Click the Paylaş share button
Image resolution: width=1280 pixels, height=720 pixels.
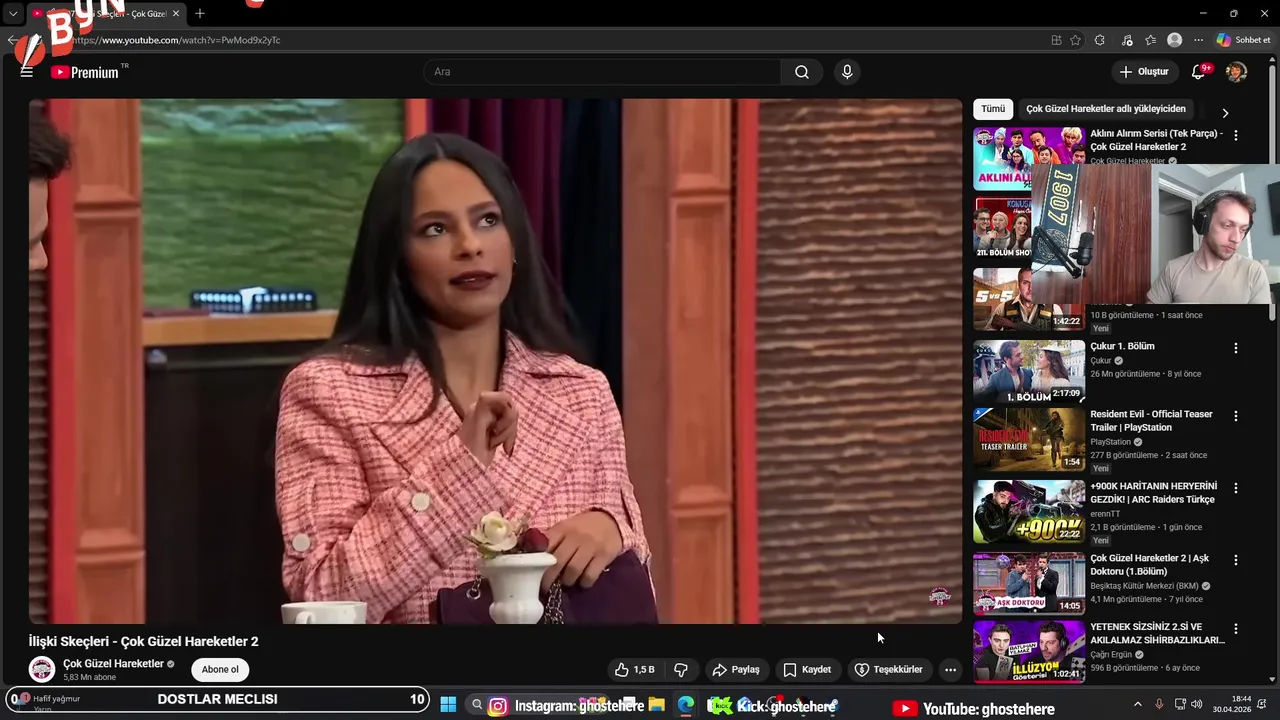click(735, 670)
